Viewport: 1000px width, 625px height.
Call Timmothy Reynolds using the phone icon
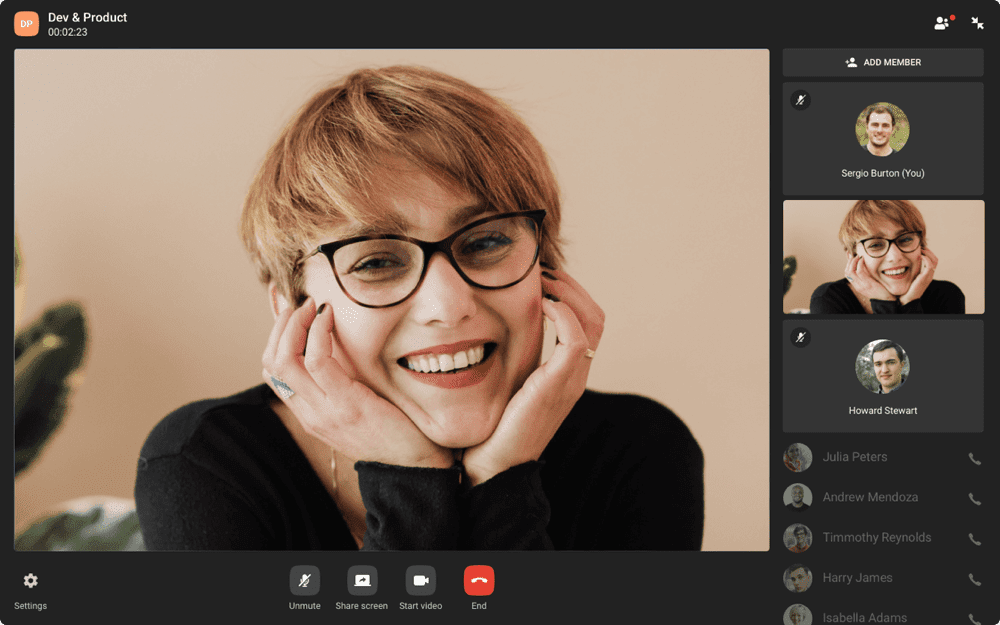click(x=974, y=537)
